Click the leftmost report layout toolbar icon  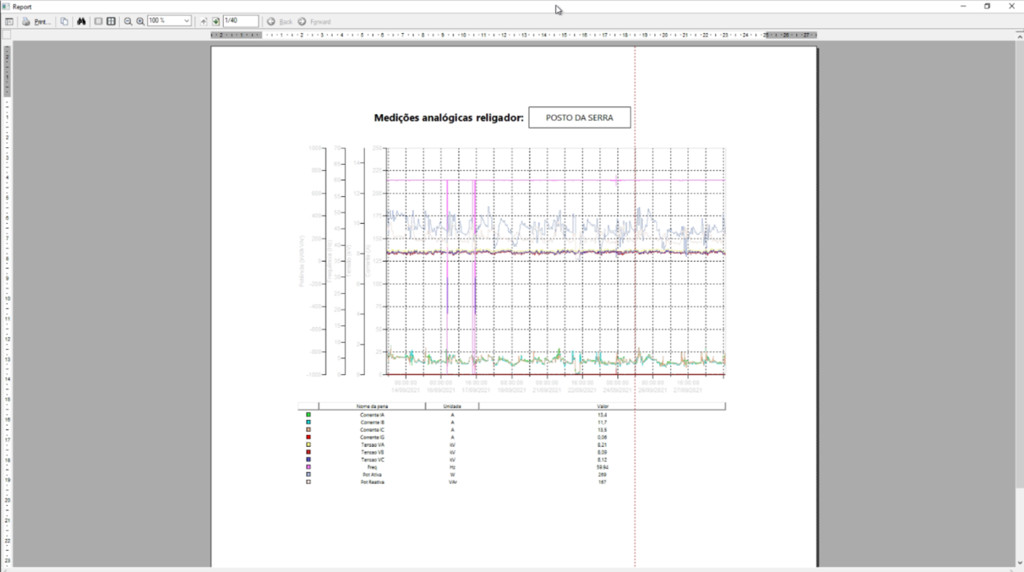(x=9, y=21)
